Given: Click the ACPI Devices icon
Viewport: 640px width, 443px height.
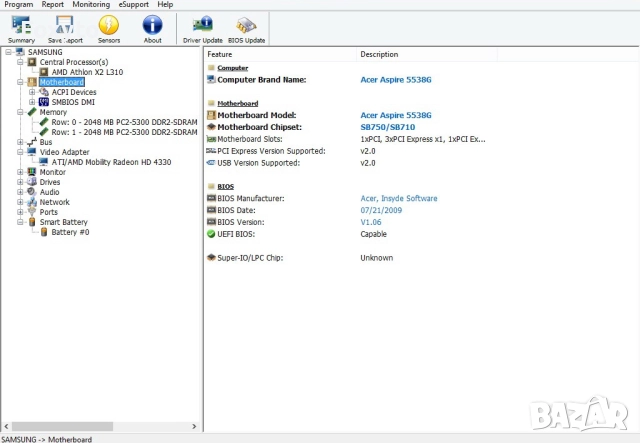Looking at the screenshot, I should (x=44, y=92).
